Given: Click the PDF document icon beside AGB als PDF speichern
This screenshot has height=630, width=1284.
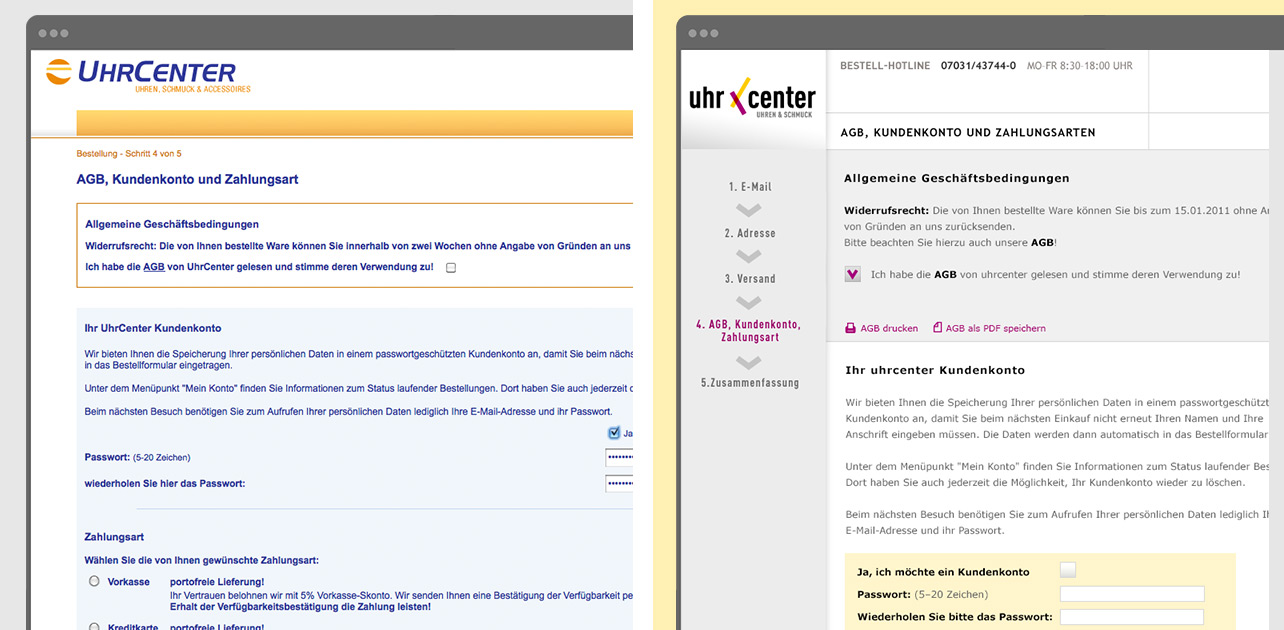Looking at the screenshot, I should 937,328.
